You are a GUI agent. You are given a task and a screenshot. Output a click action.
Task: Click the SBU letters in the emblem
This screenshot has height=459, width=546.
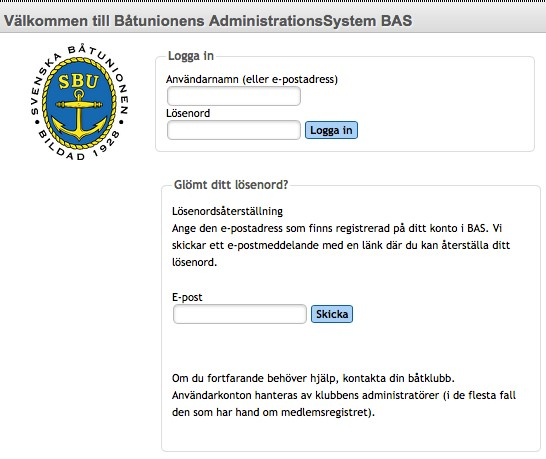click(78, 81)
